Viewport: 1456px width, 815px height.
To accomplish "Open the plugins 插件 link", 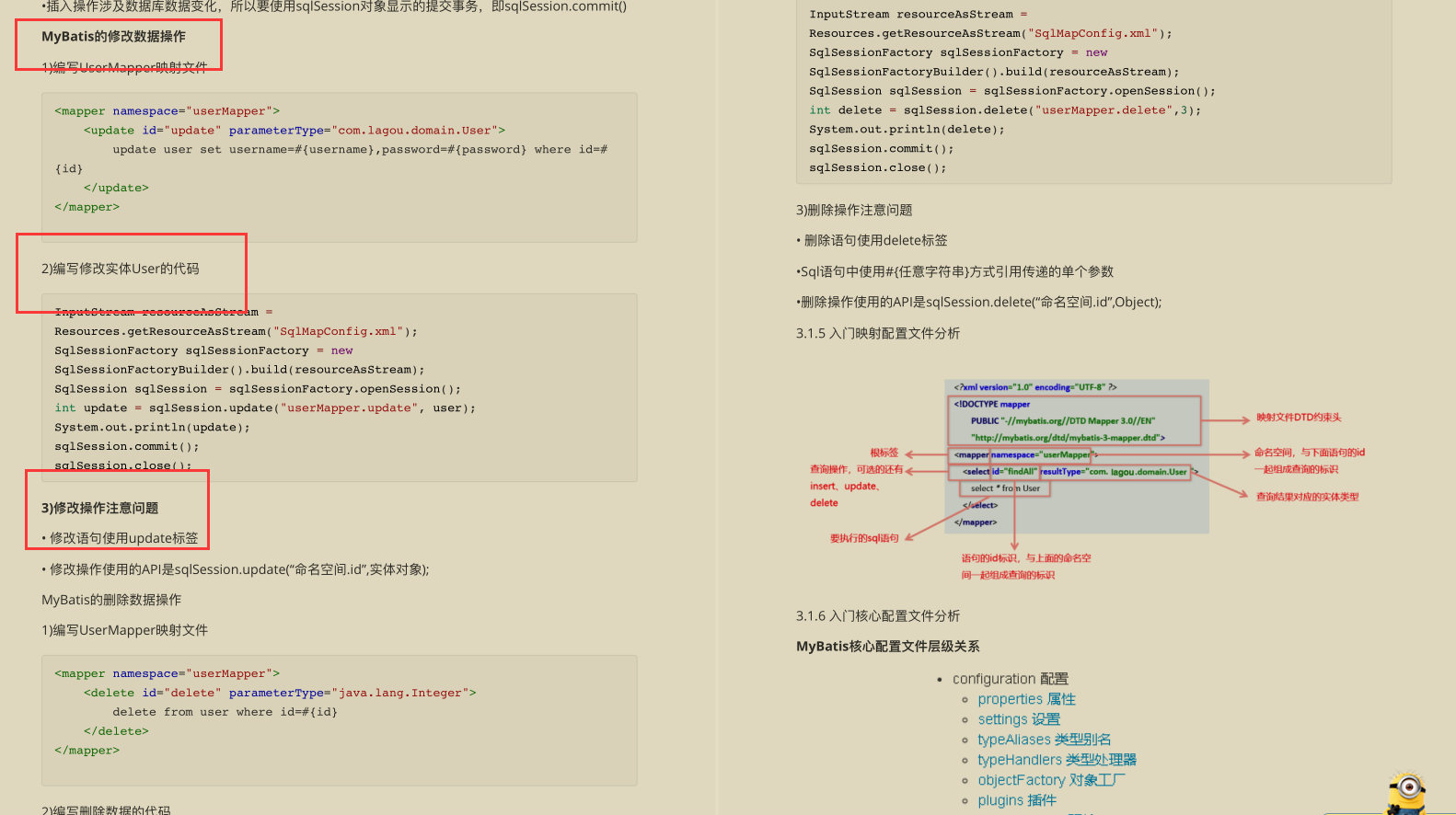I will (x=1017, y=800).
